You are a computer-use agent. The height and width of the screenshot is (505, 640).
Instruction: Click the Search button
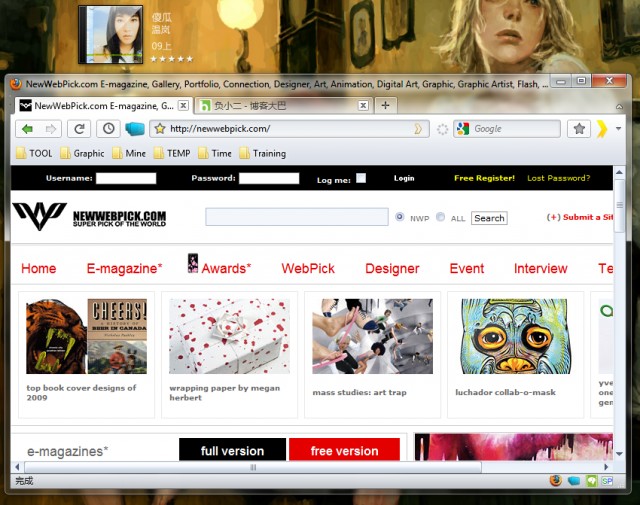pos(489,218)
